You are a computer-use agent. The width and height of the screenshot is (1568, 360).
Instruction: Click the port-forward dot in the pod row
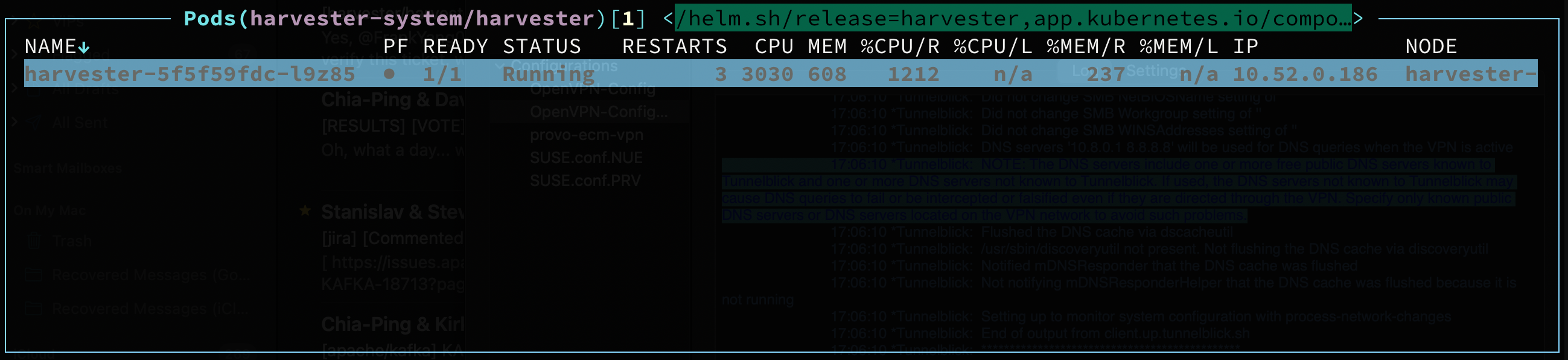coord(389,74)
